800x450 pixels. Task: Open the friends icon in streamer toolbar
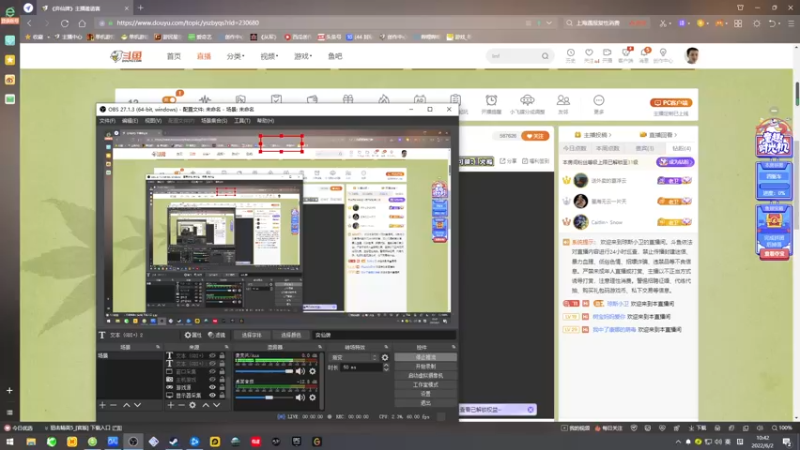[x=563, y=100]
